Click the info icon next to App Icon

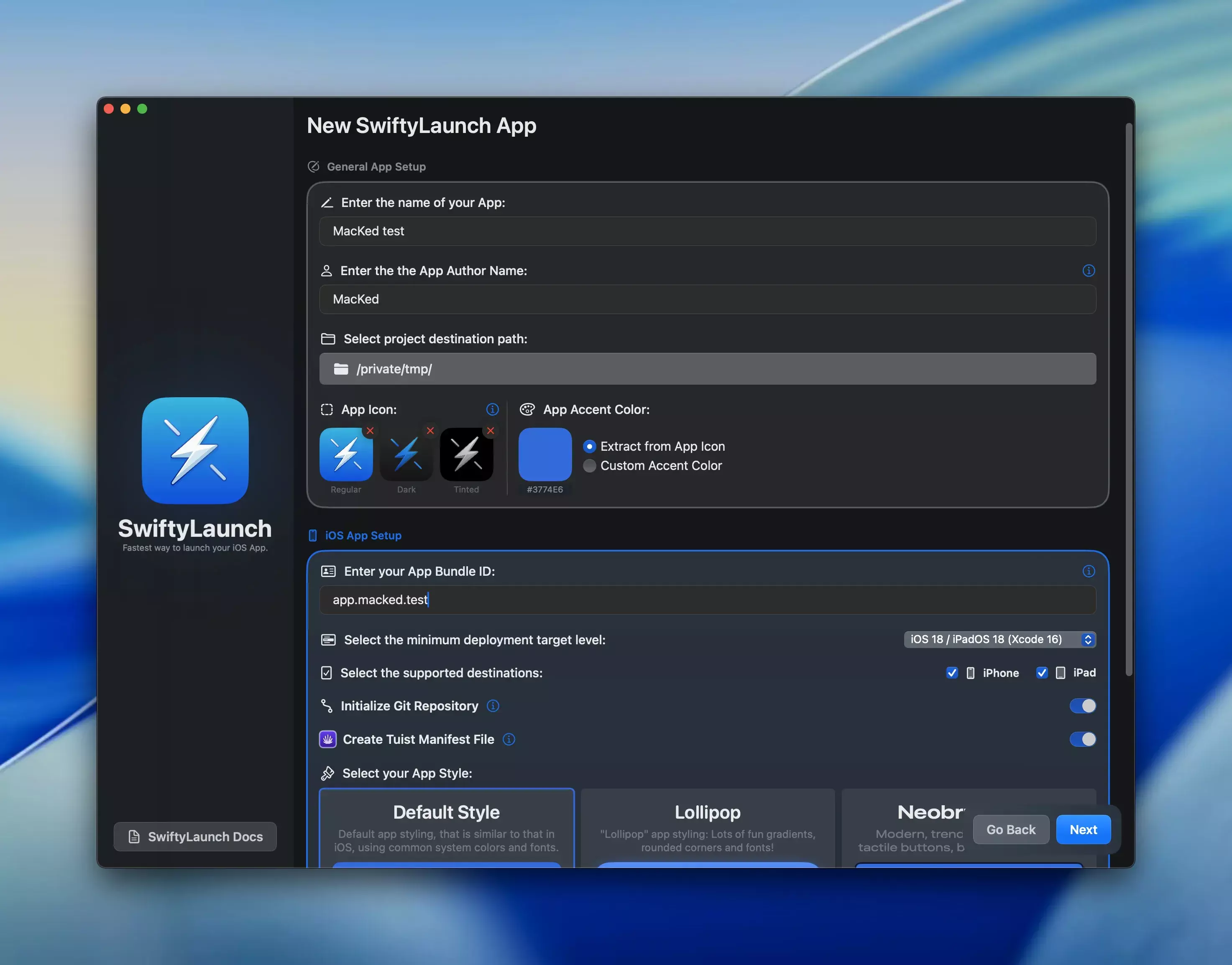coord(492,409)
